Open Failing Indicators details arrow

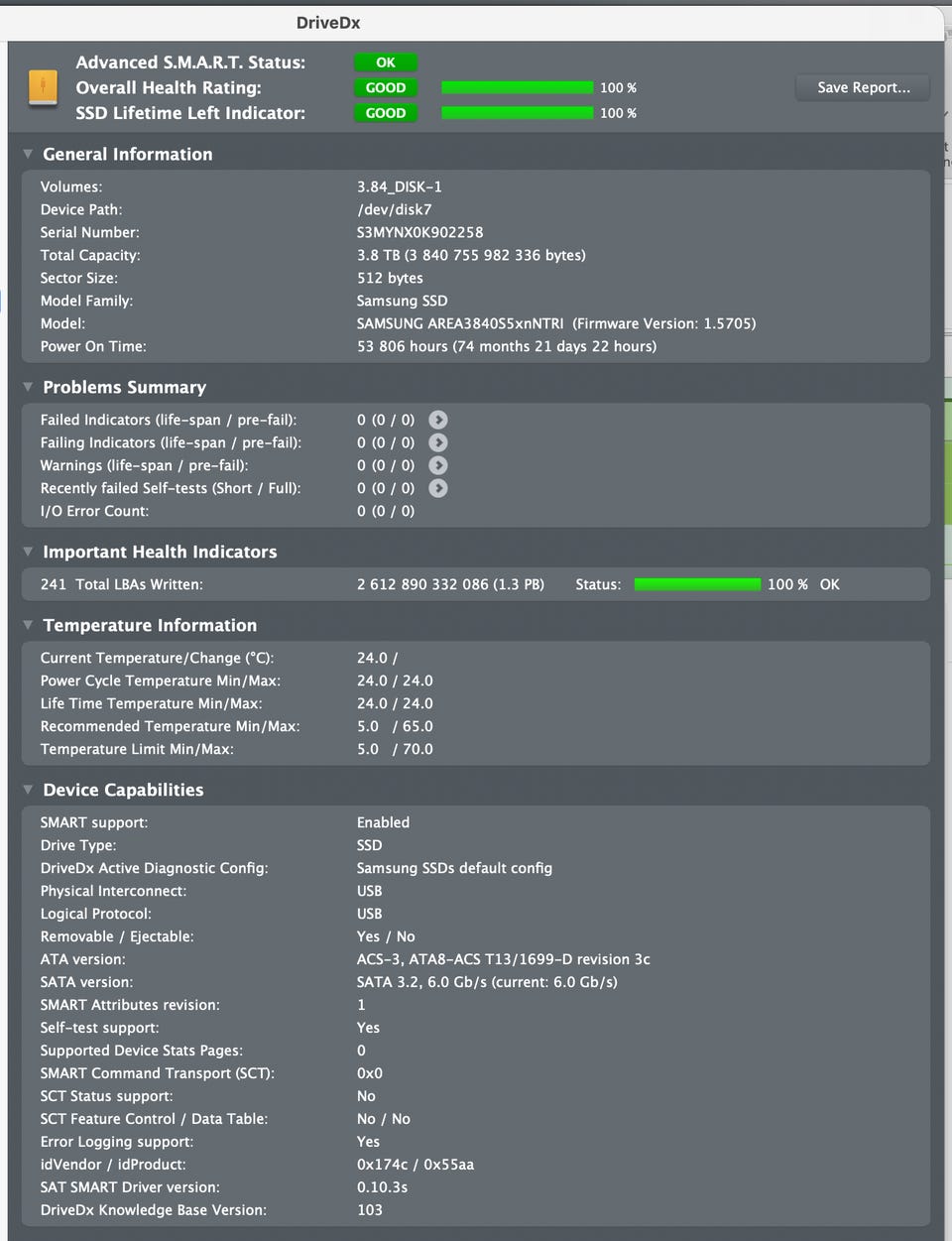point(438,442)
